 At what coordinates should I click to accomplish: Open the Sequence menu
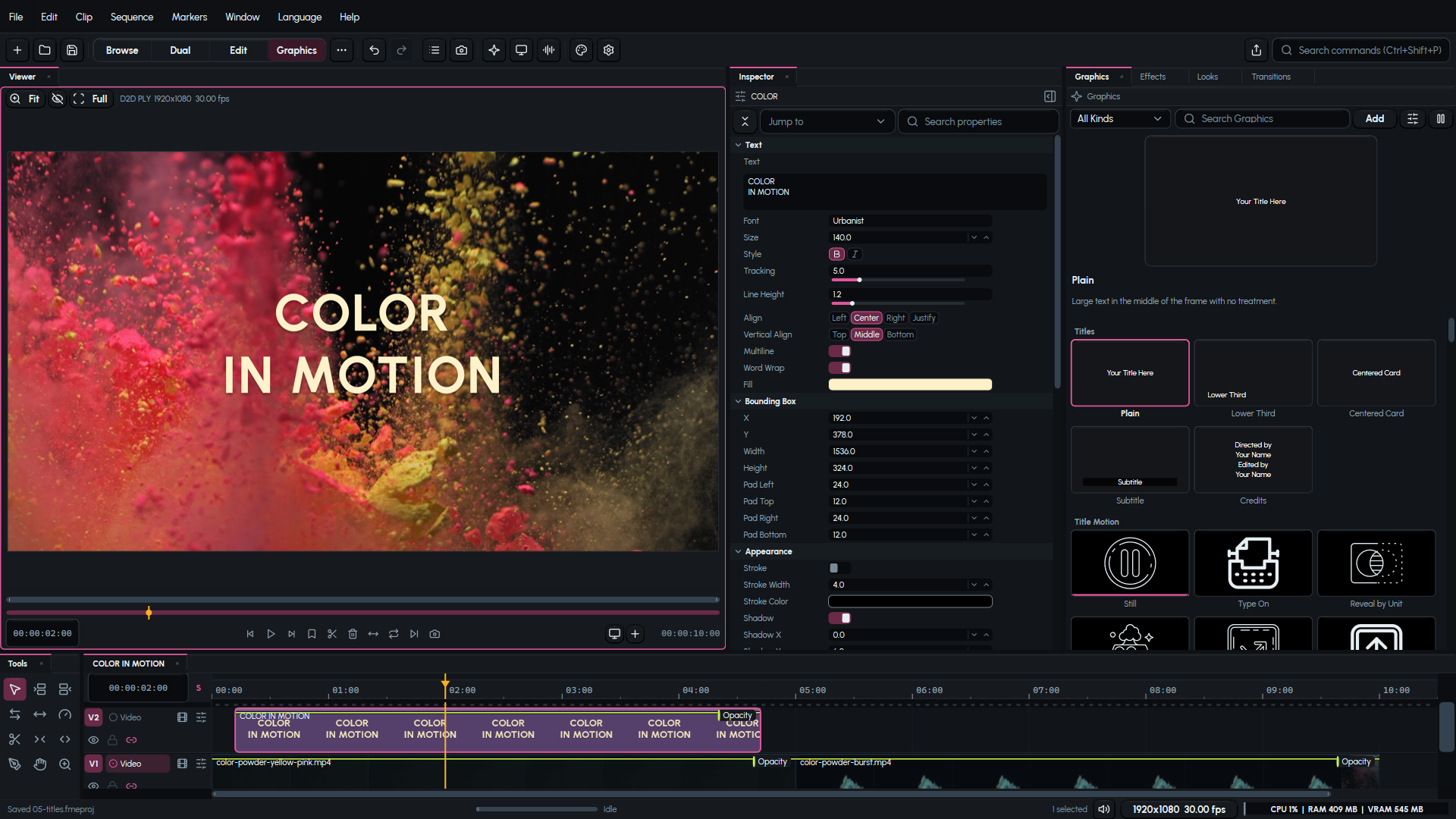point(132,17)
